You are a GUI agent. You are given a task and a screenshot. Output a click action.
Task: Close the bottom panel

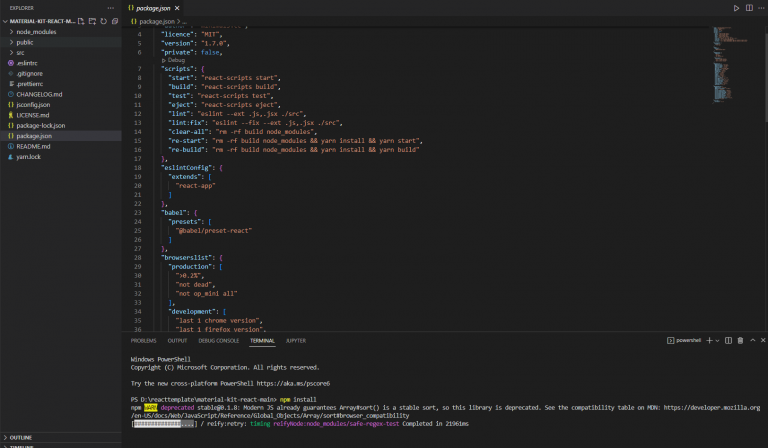[x=763, y=340]
